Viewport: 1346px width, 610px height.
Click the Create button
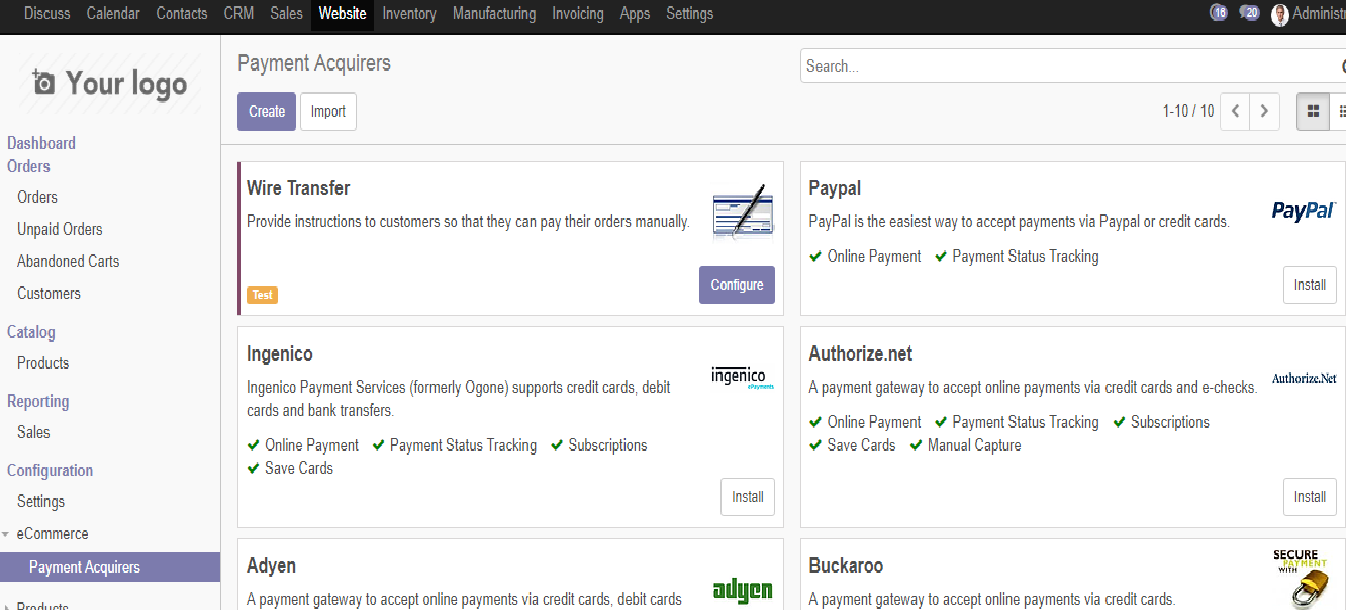click(267, 112)
